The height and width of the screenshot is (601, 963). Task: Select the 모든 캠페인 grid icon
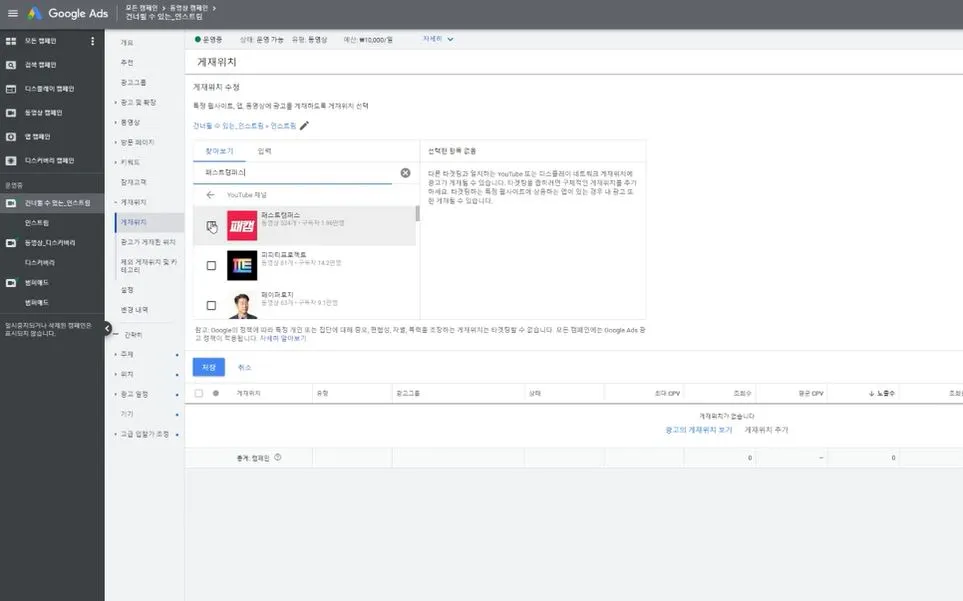click(10, 40)
